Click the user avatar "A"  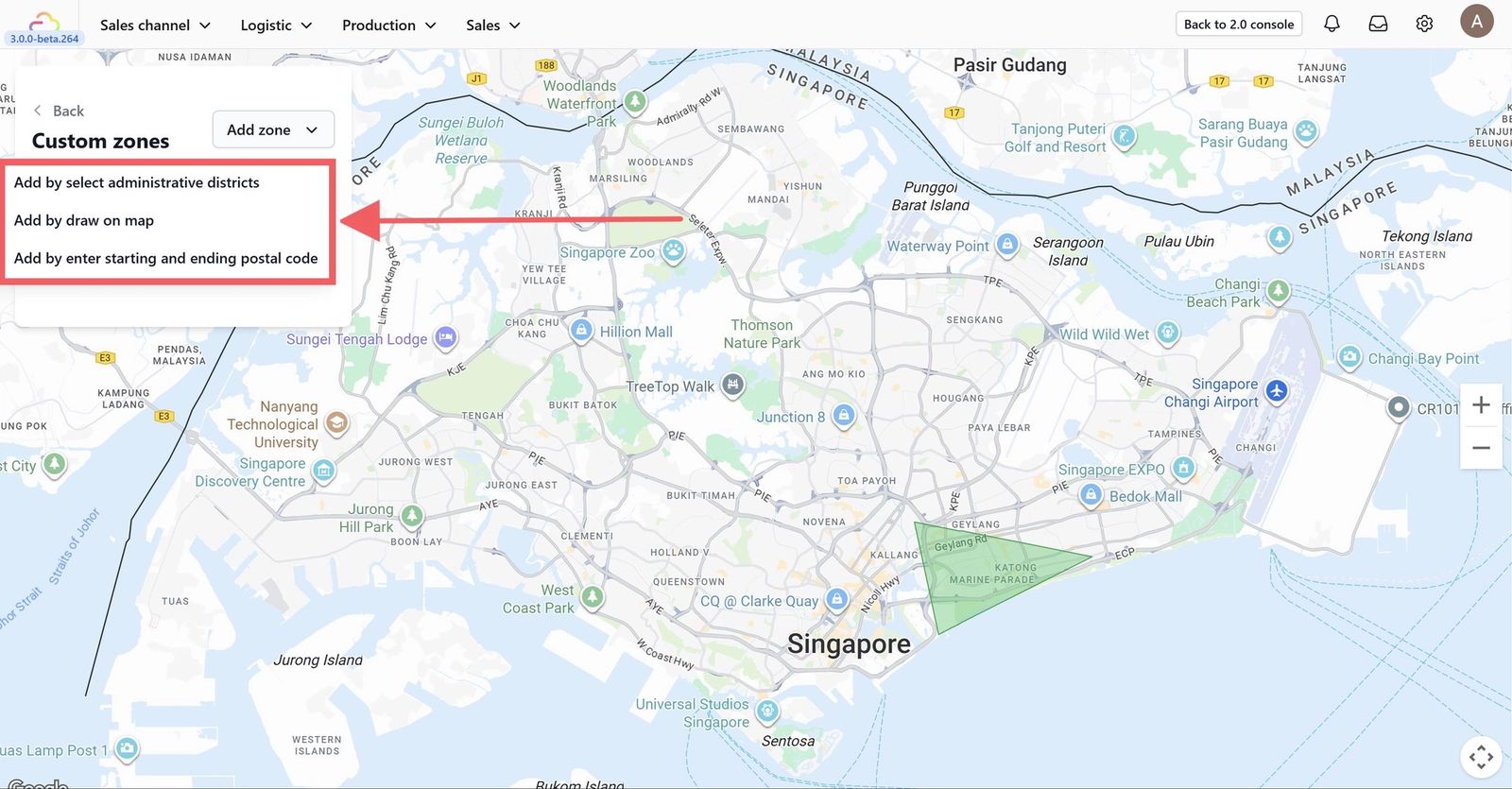pos(1477,21)
